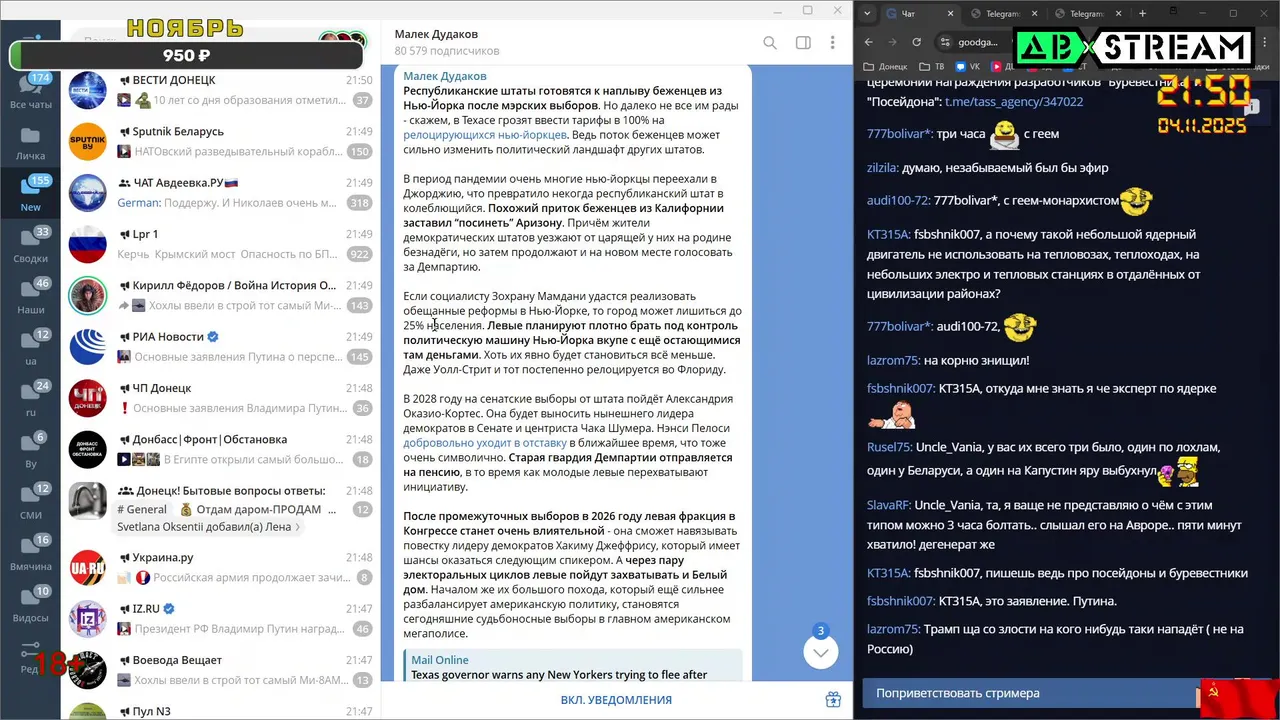
Task: Open the Сводки folder in Telegram sidebar
Action: click(30, 246)
